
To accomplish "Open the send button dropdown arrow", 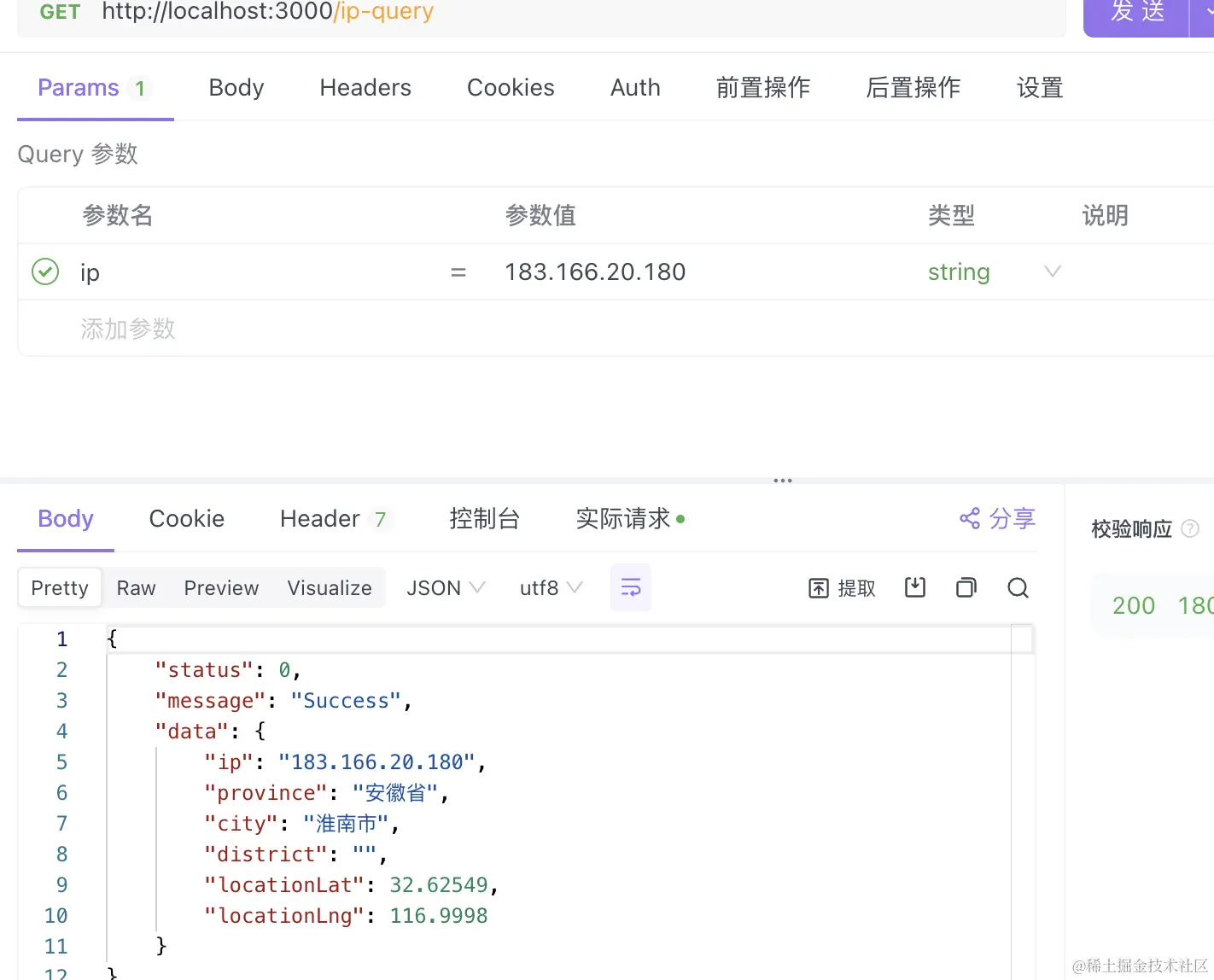I will point(1205,11).
